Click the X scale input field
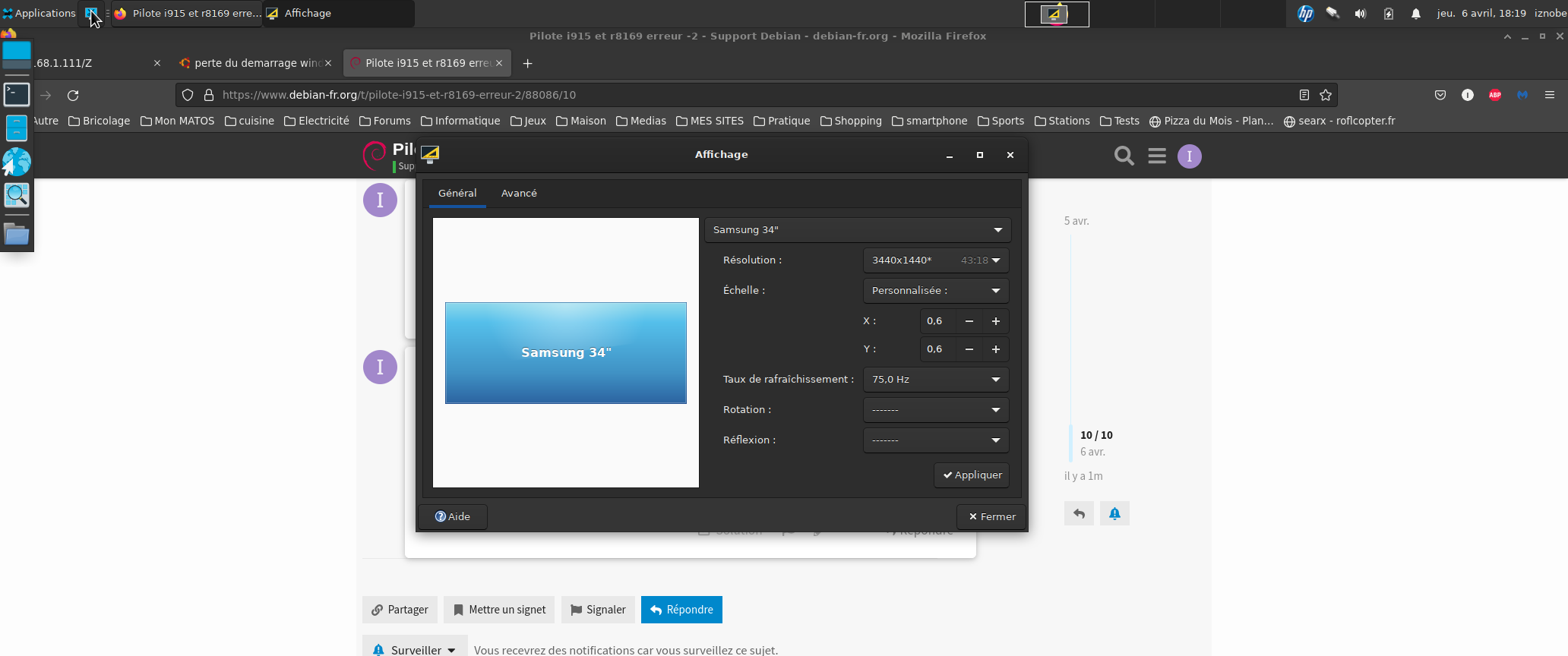The width and height of the screenshot is (1568, 656). tap(938, 321)
